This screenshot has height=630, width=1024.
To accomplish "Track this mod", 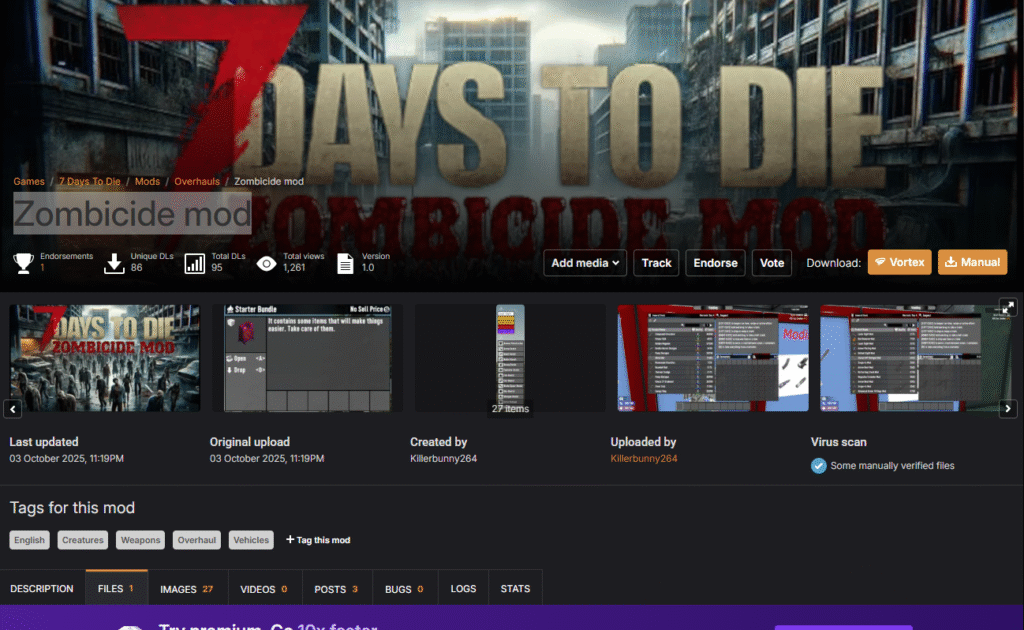I will coord(656,263).
